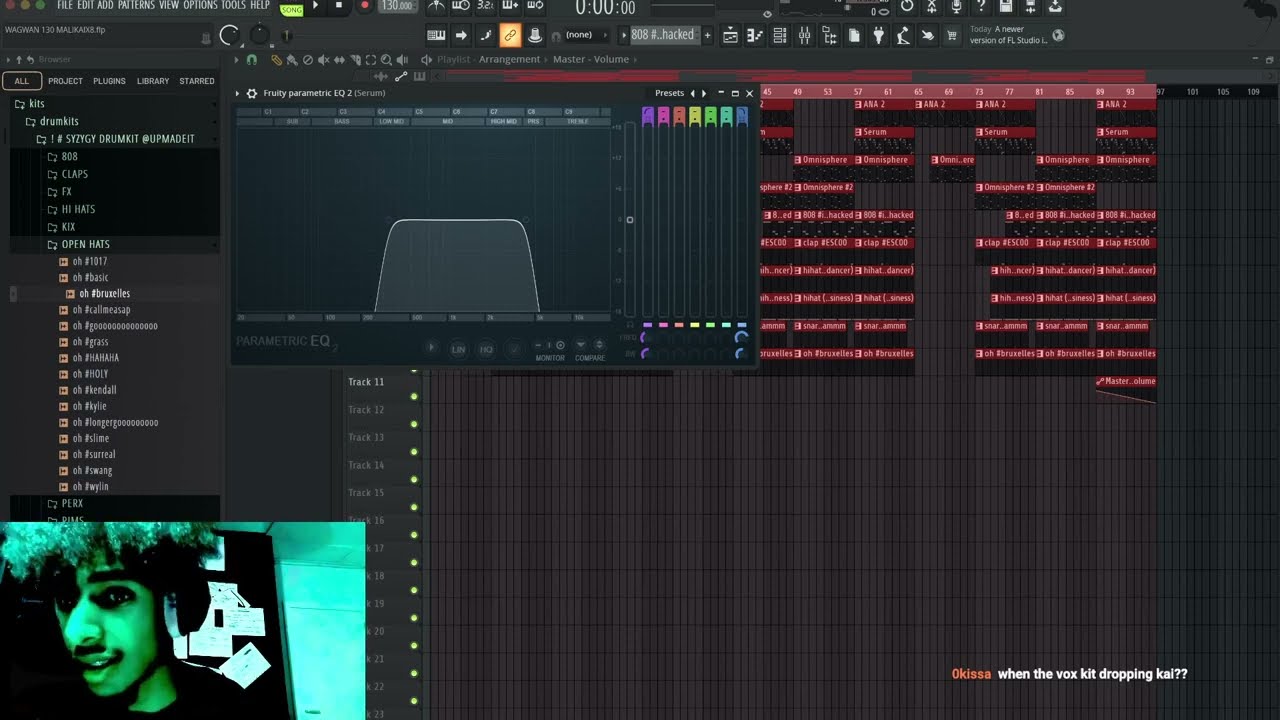Toggle the SONG mode button

[x=292, y=9]
